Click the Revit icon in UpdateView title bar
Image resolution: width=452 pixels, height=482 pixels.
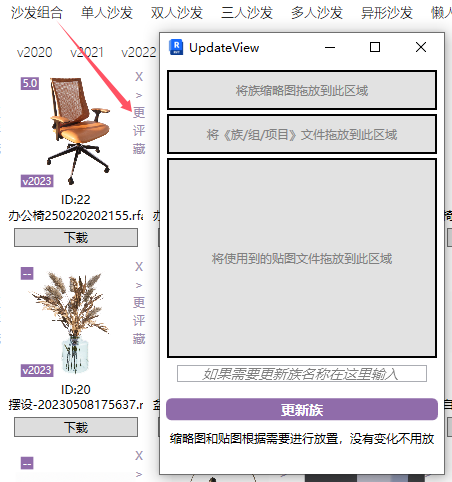(176, 47)
